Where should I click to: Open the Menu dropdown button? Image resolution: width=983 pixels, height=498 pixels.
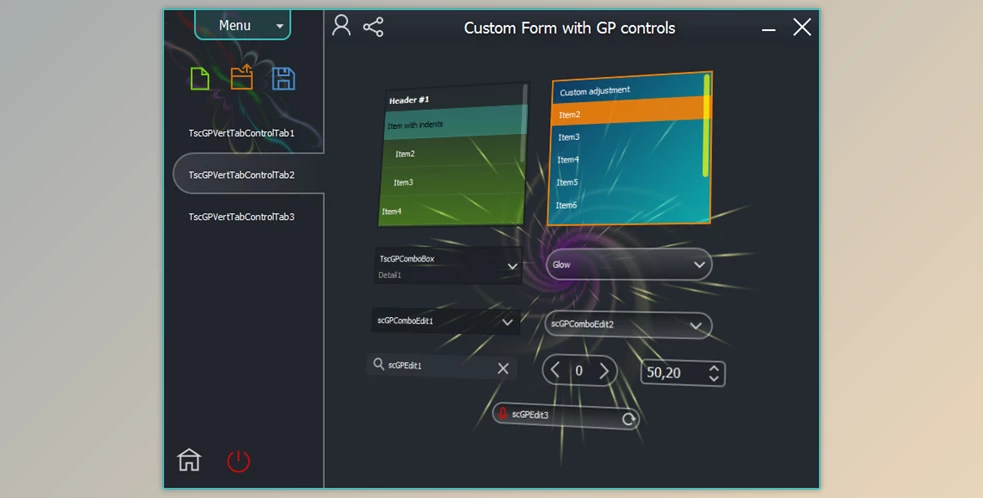[243, 25]
